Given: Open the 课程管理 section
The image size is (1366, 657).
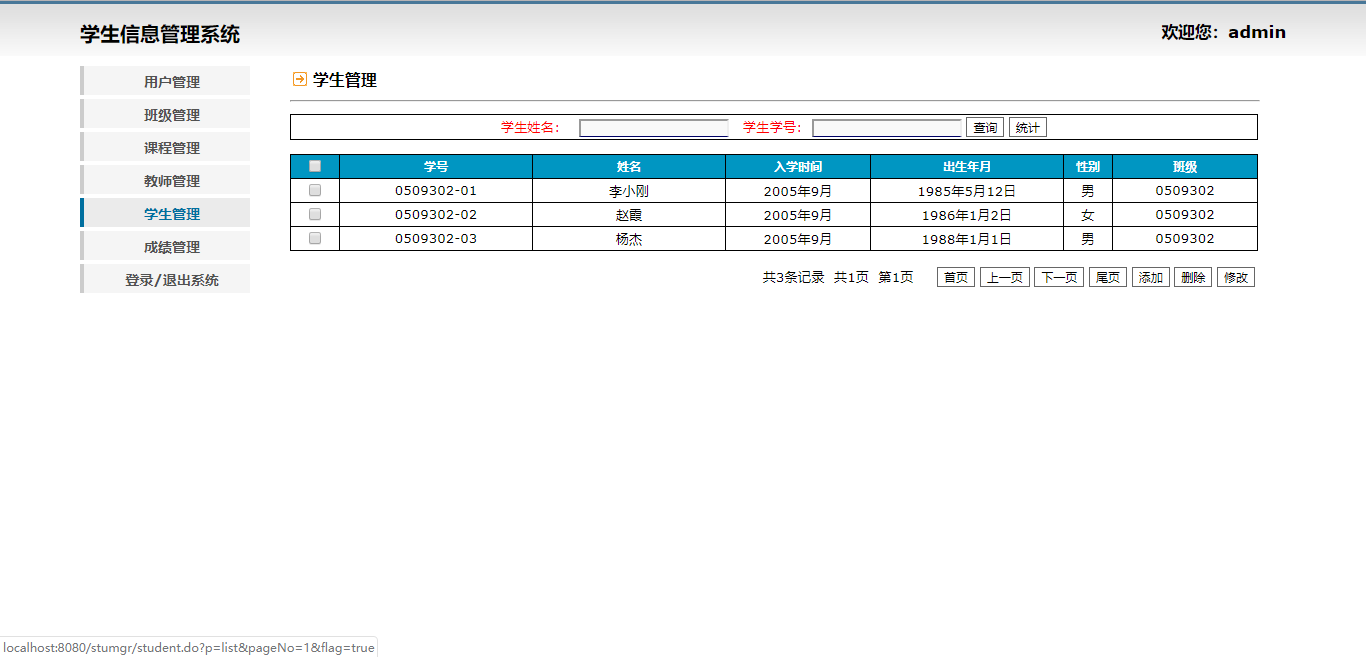Looking at the screenshot, I should (x=171, y=148).
